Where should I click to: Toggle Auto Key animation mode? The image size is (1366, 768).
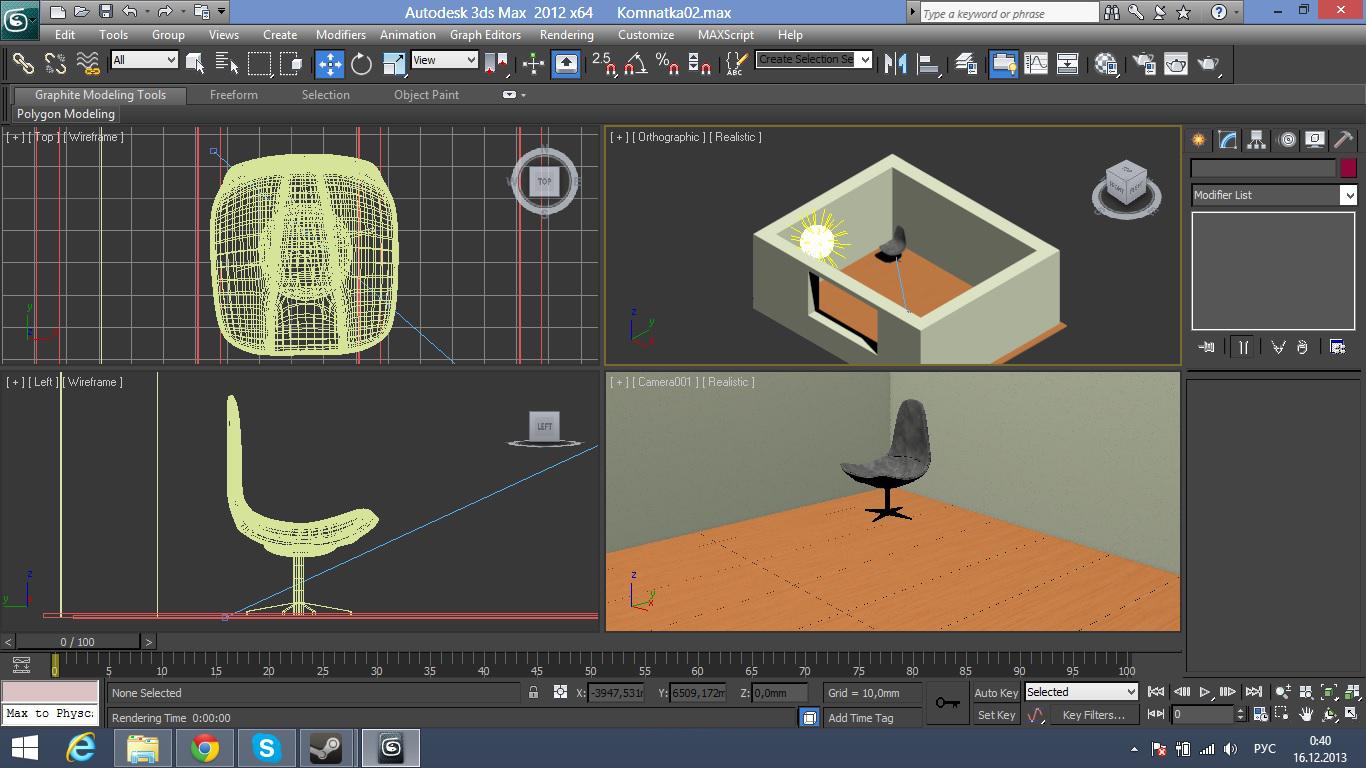point(996,692)
